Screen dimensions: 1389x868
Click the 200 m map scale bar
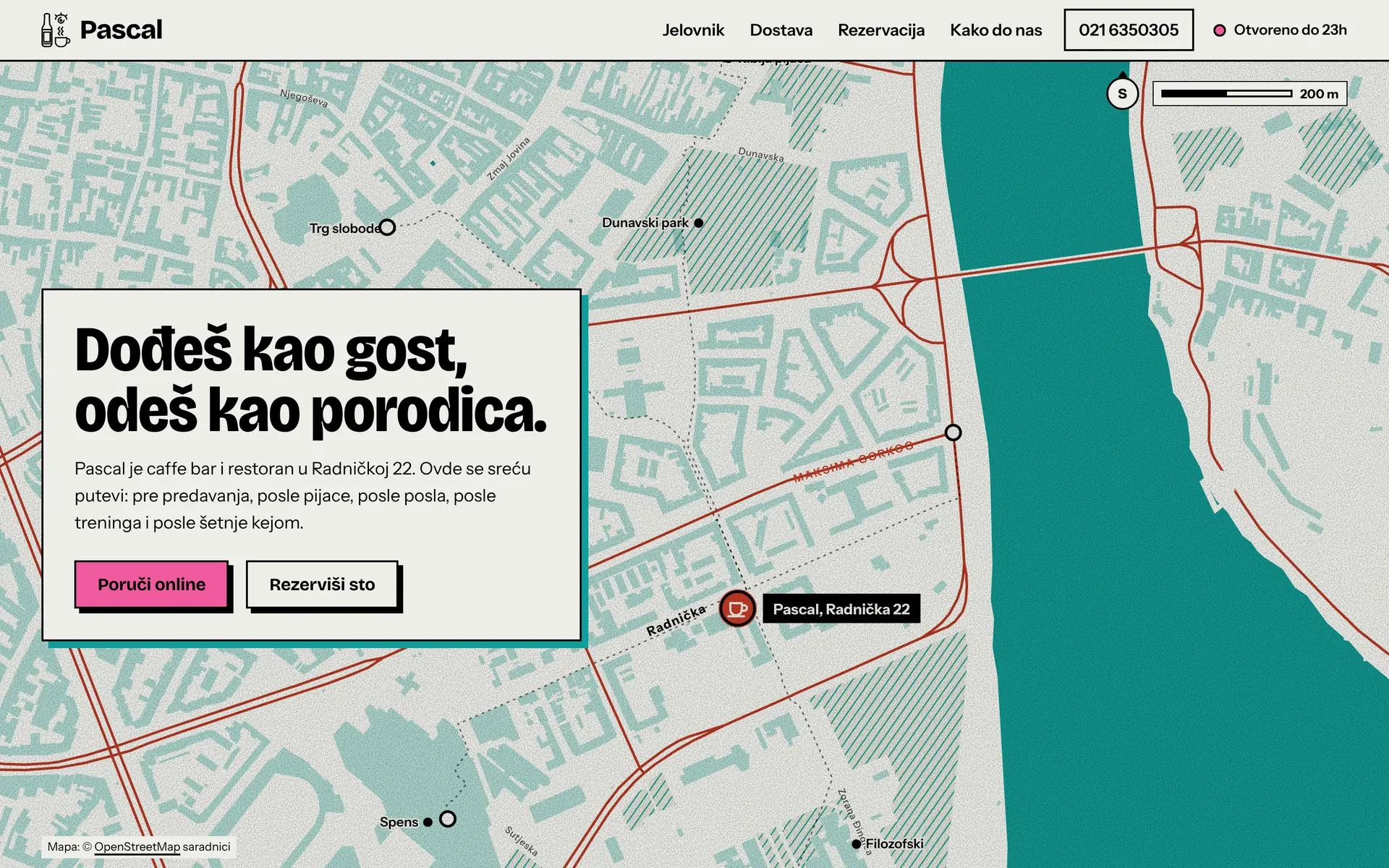[1249, 93]
